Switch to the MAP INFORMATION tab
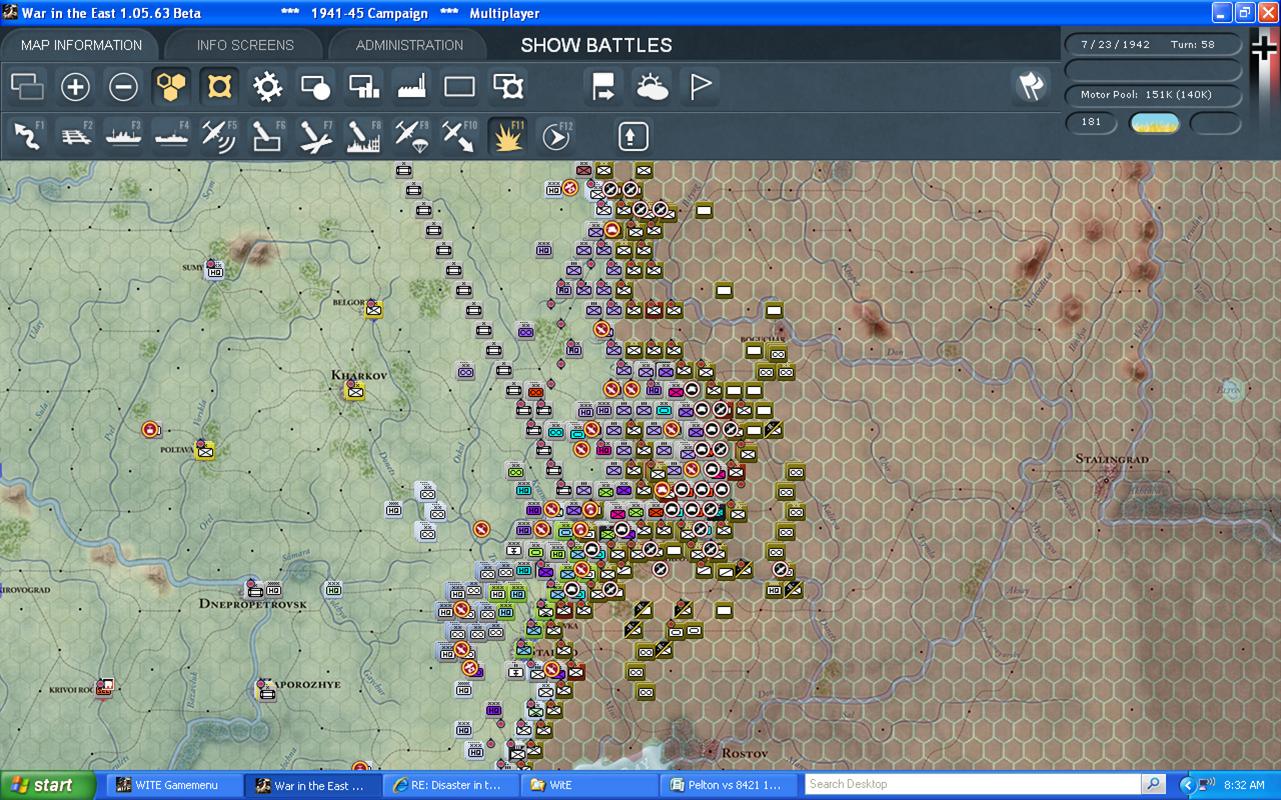 click(81, 45)
